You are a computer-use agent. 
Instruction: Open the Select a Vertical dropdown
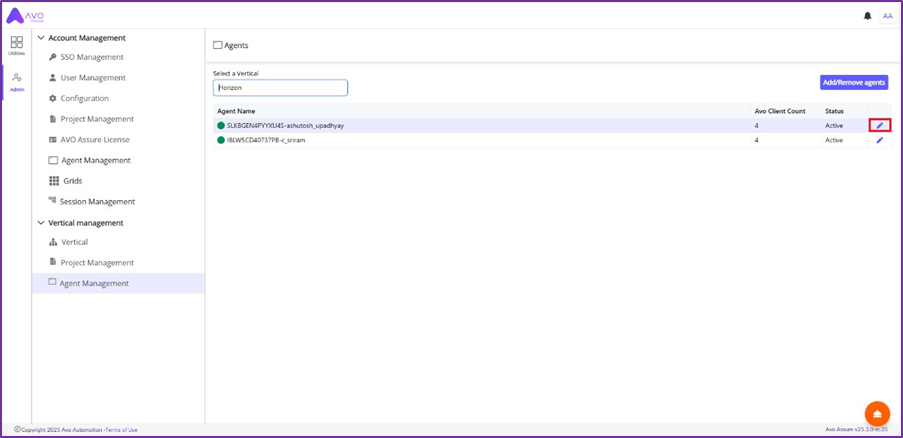click(280, 88)
